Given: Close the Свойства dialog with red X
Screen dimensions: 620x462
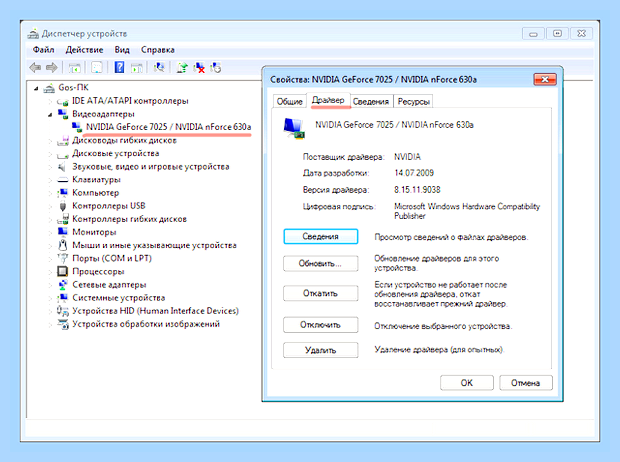Looking at the screenshot, I should [x=545, y=80].
